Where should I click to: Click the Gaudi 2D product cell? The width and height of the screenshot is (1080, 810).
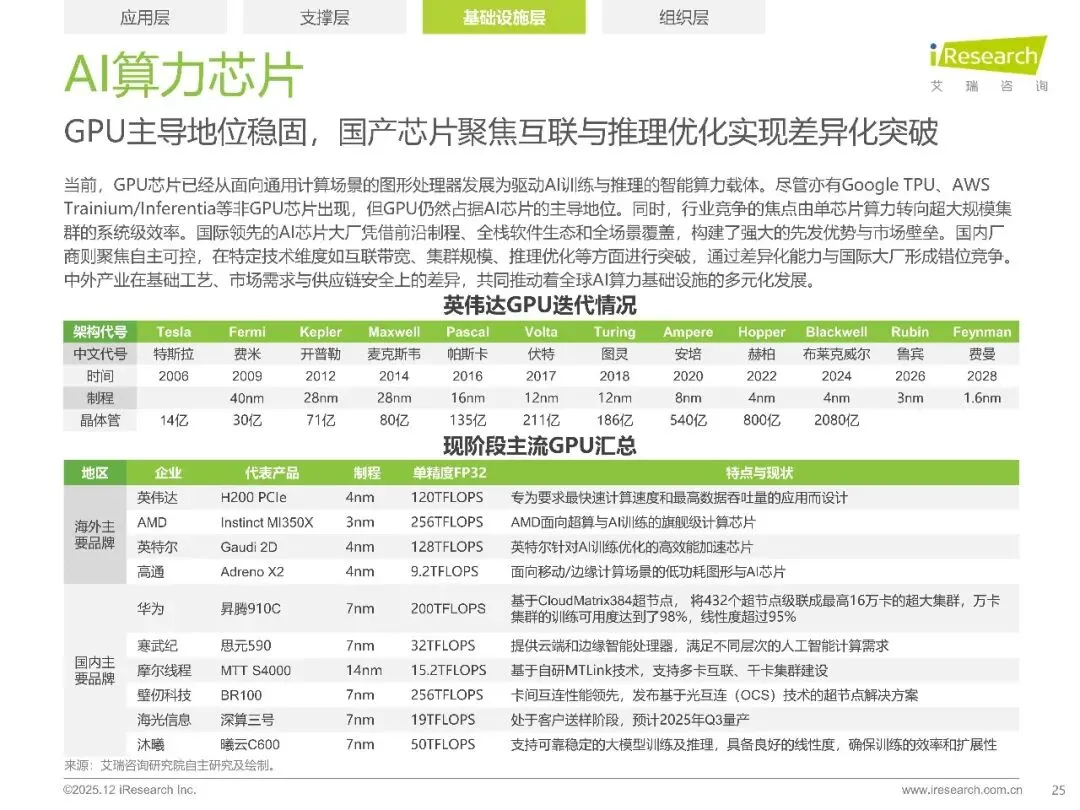(249, 547)
